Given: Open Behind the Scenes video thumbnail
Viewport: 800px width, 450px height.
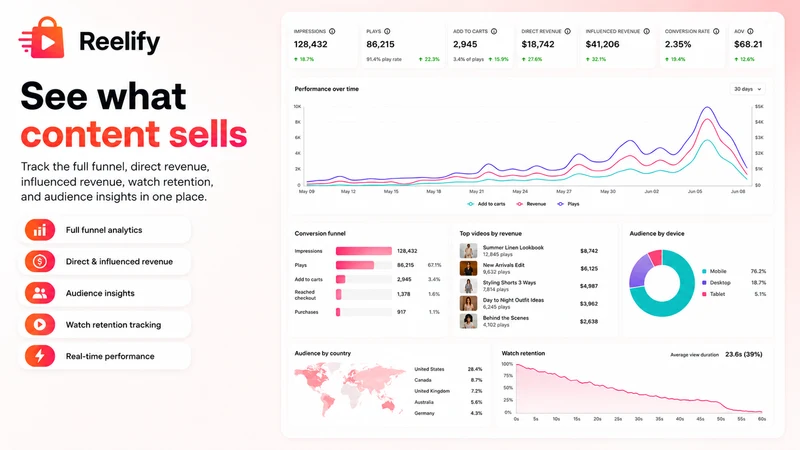Looking at the screenshot, I should click(x=468, y=321).
